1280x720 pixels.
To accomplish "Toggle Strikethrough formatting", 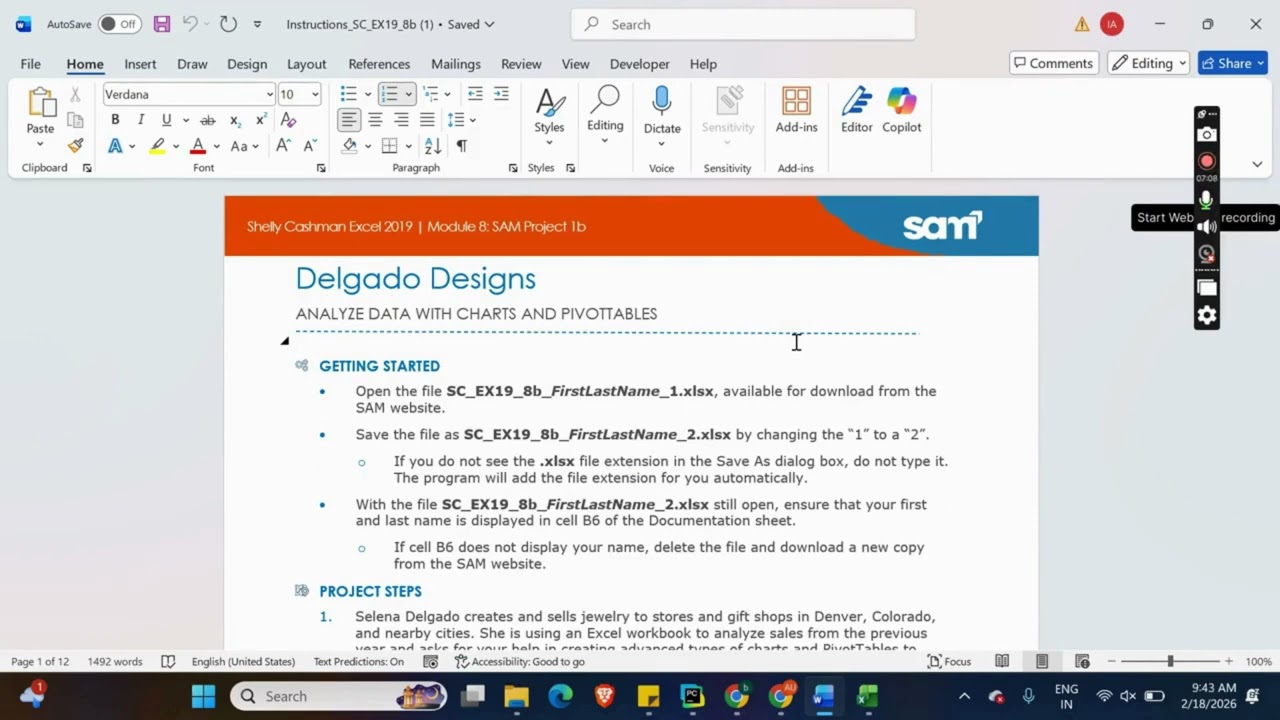I will 208,120.
